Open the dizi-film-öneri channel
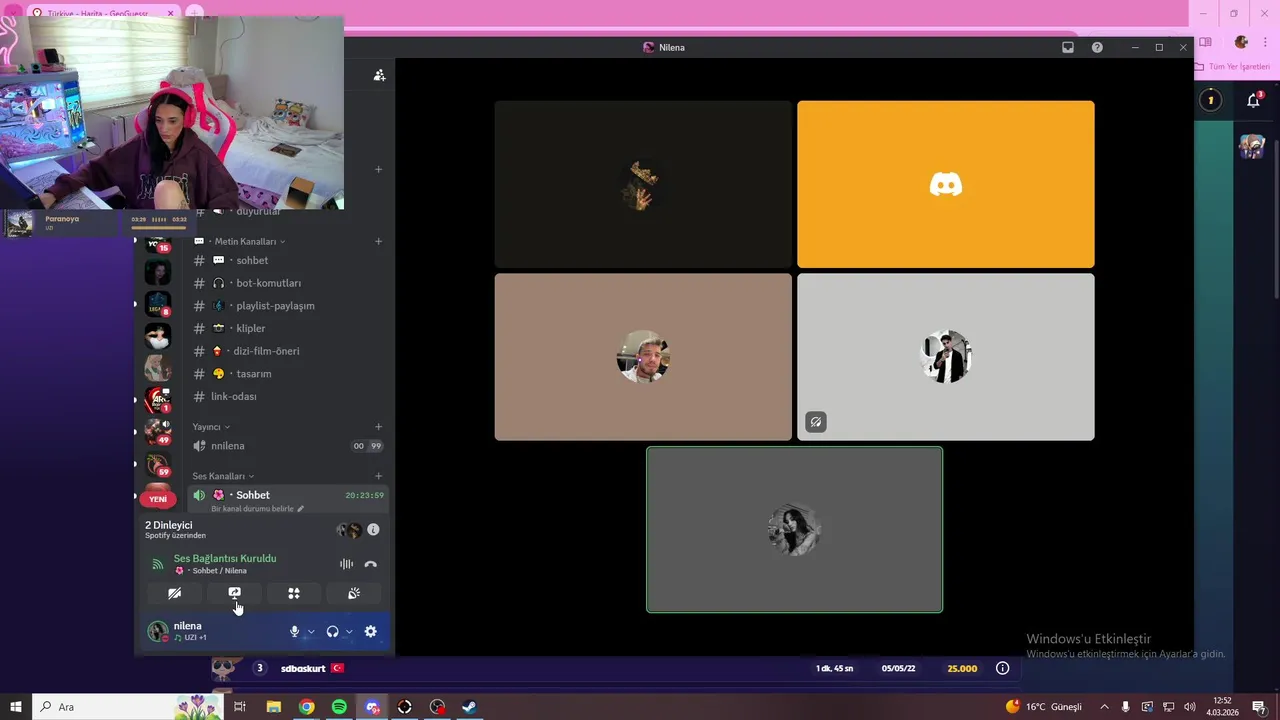This screenshot has height=720, width=1280. (288, 351)
